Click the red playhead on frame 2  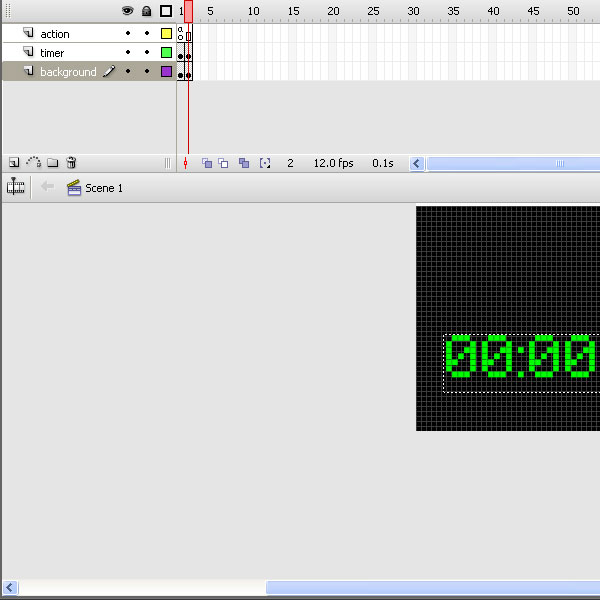pos(188,11)
